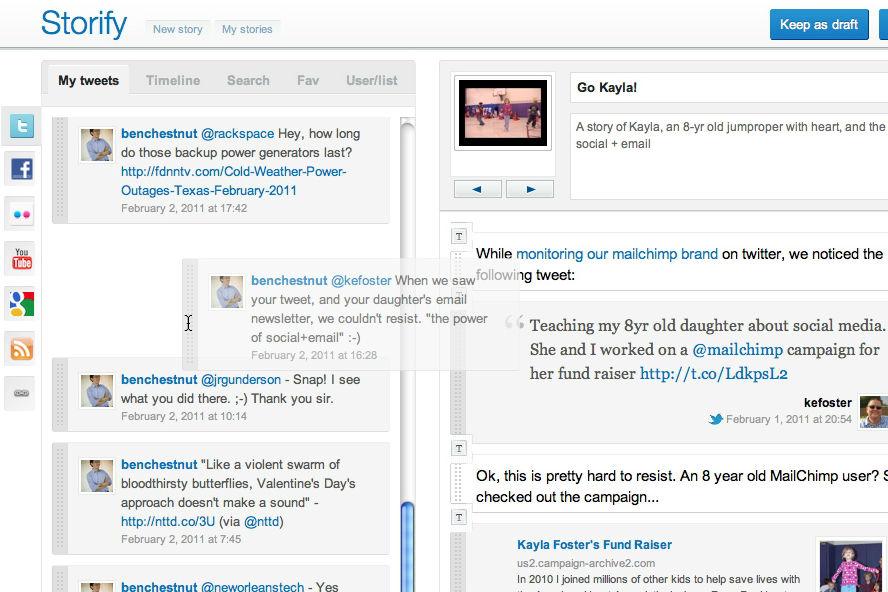Select the Facebook source icon
The image size is (888, 592).
pos(22,169)
